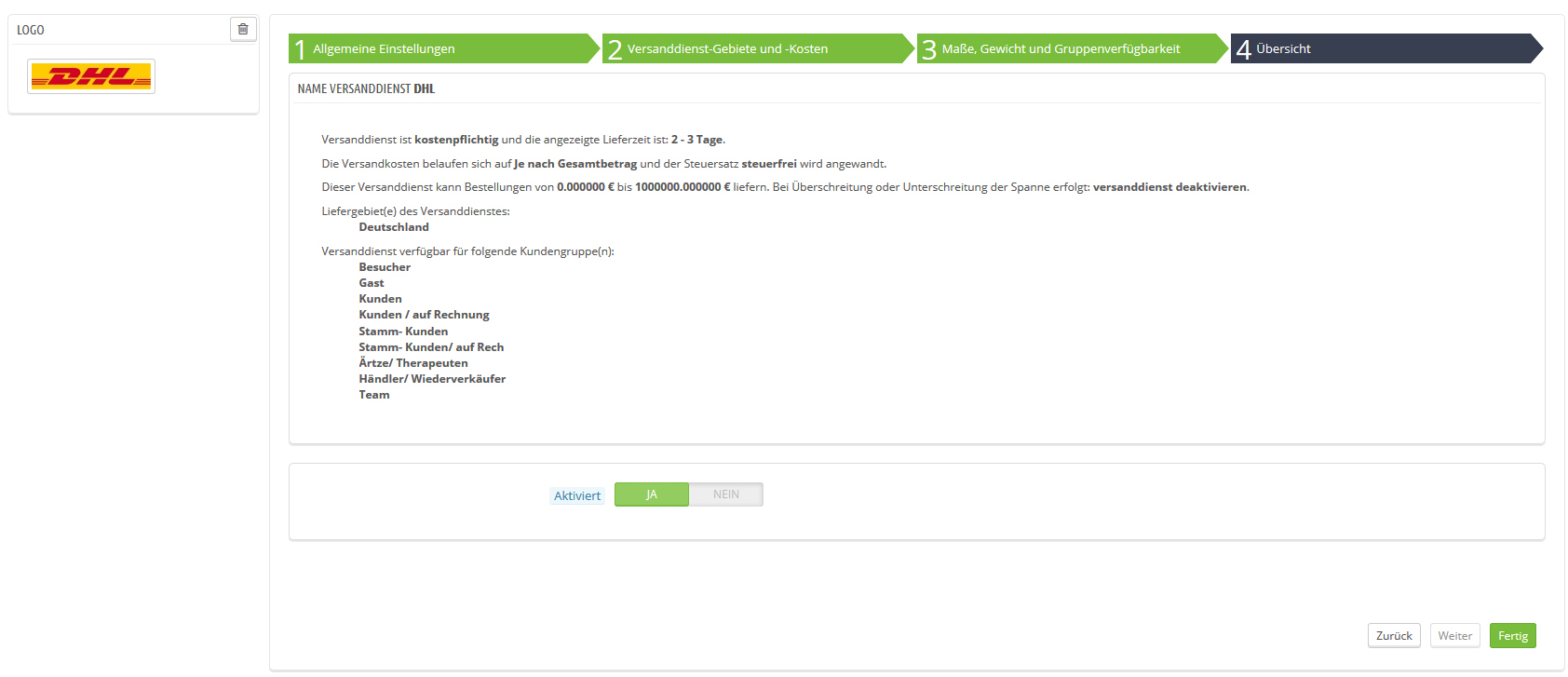Screen dimensions: 1568x677
Task: Go to step 1 Allgemeine Einstellungen
Action: 442,48
